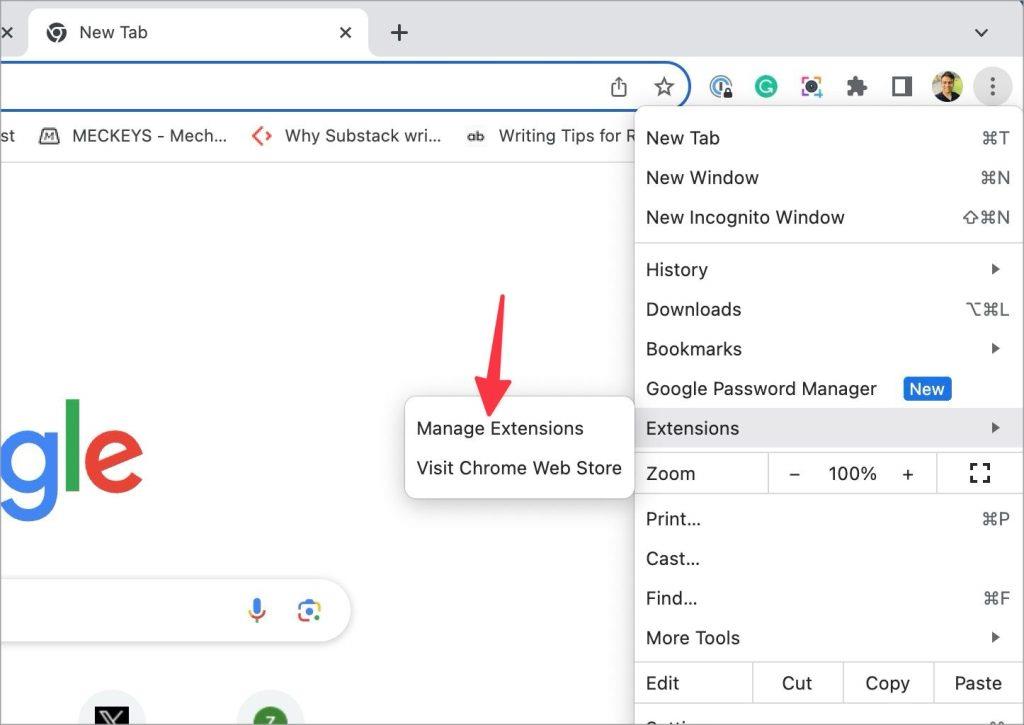The image size is (1024, 725).
Task: Search by image with Google Lens icon
Action: (309, 610)
